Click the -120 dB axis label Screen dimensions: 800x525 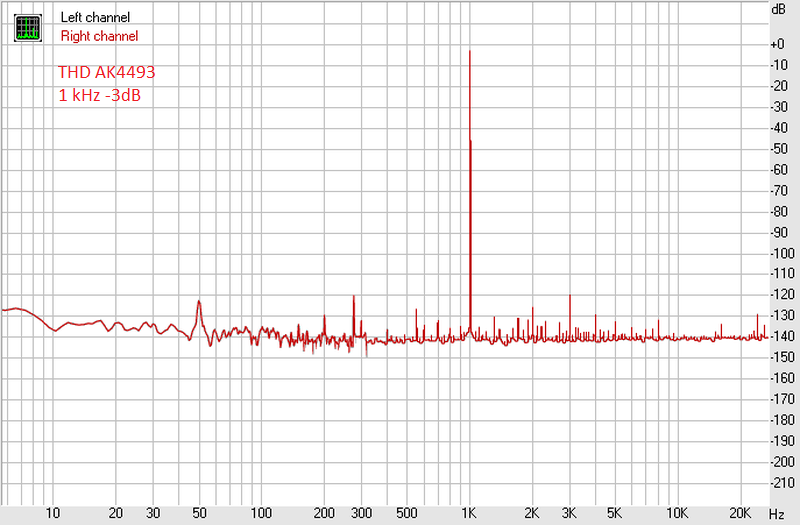pos(782,295)
